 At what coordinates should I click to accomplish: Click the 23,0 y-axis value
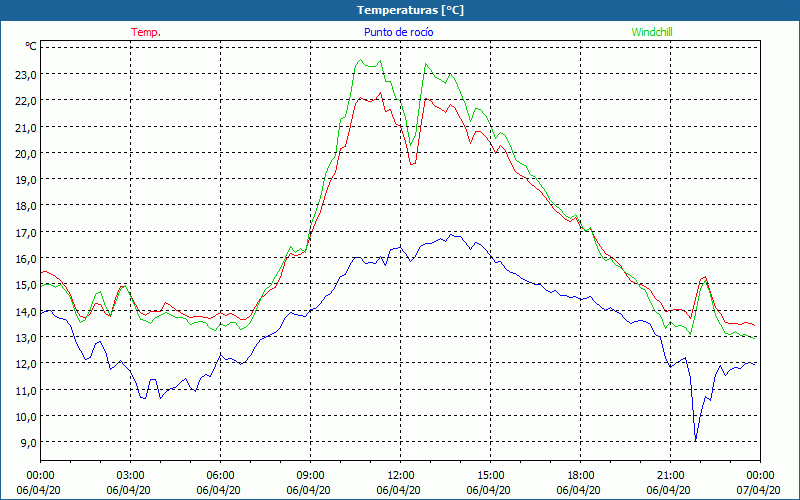(x=26, y=74)
